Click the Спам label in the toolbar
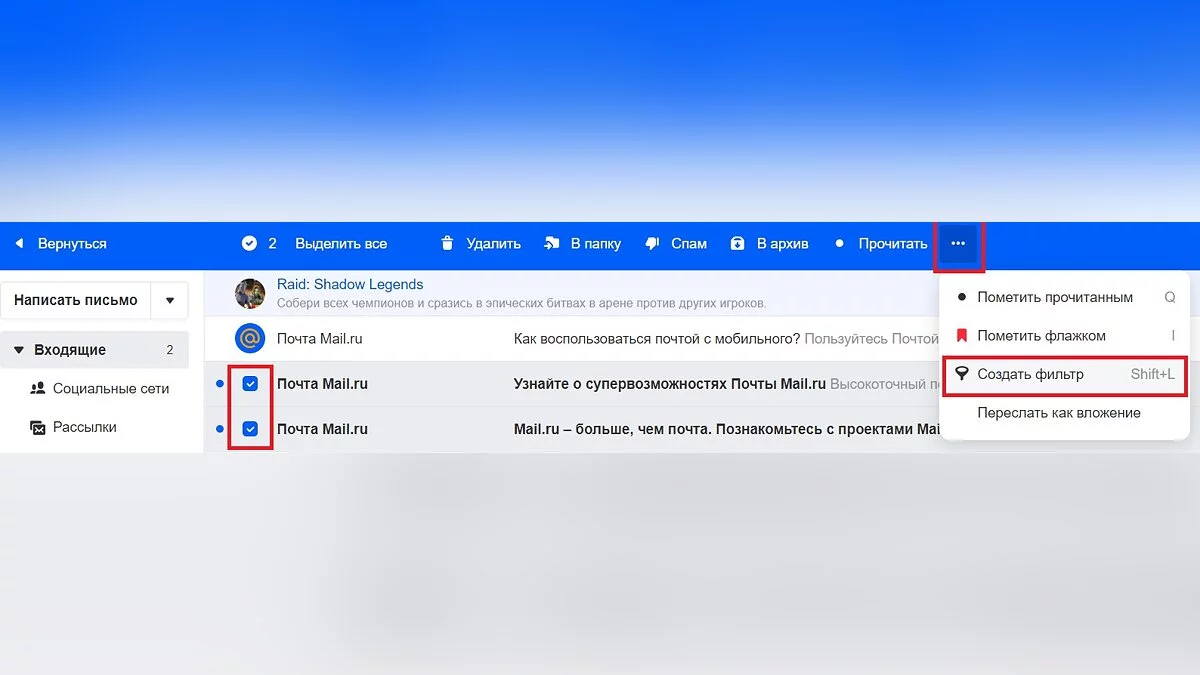This screenshot has width=1200, height=675. pyautogui.click(x=689, y=244)
